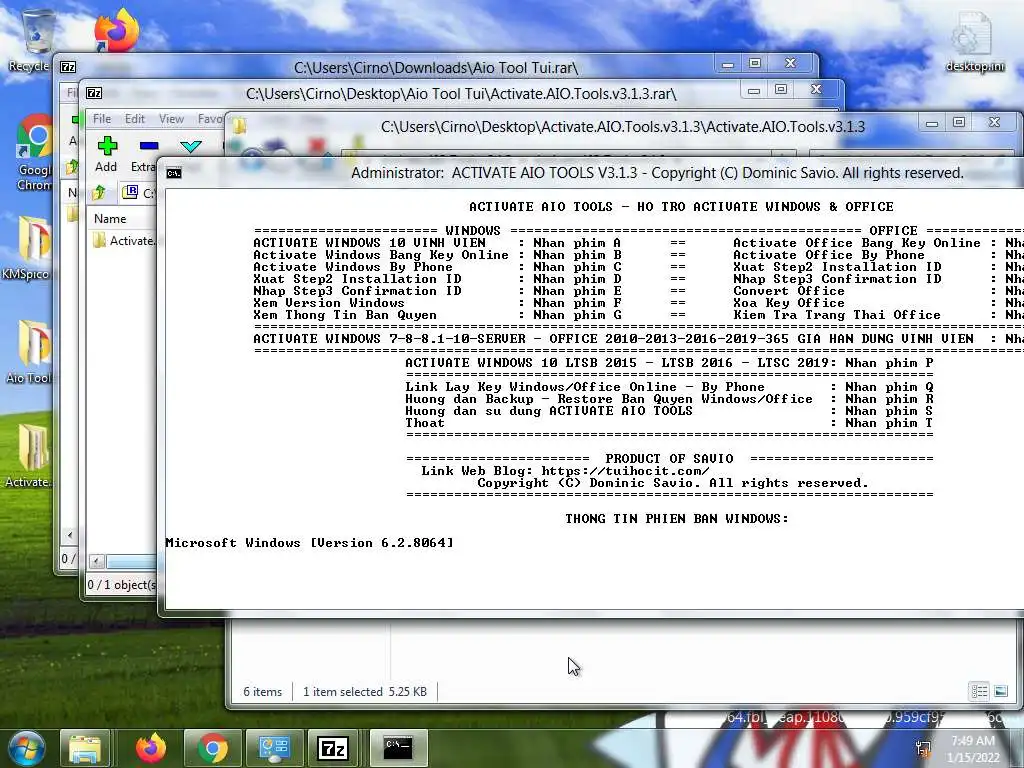
Task: Click the scroll-left arrow in rear 7-Zip window
Action: [x=69, y=536]
